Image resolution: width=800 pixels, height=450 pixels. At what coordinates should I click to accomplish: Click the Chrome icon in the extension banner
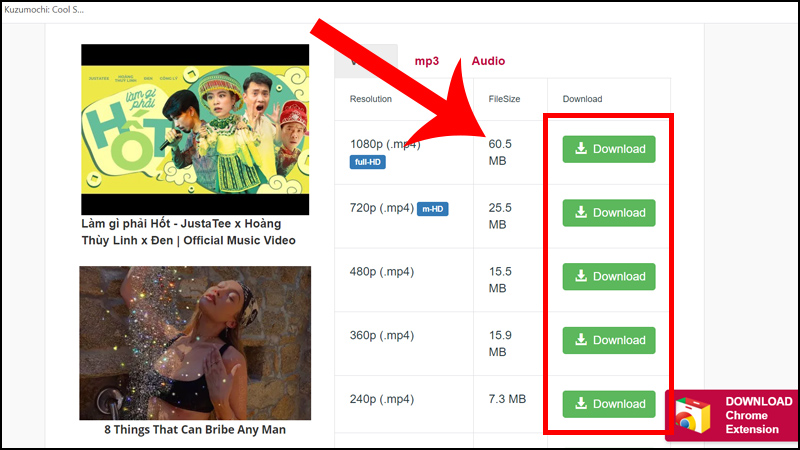692,416
